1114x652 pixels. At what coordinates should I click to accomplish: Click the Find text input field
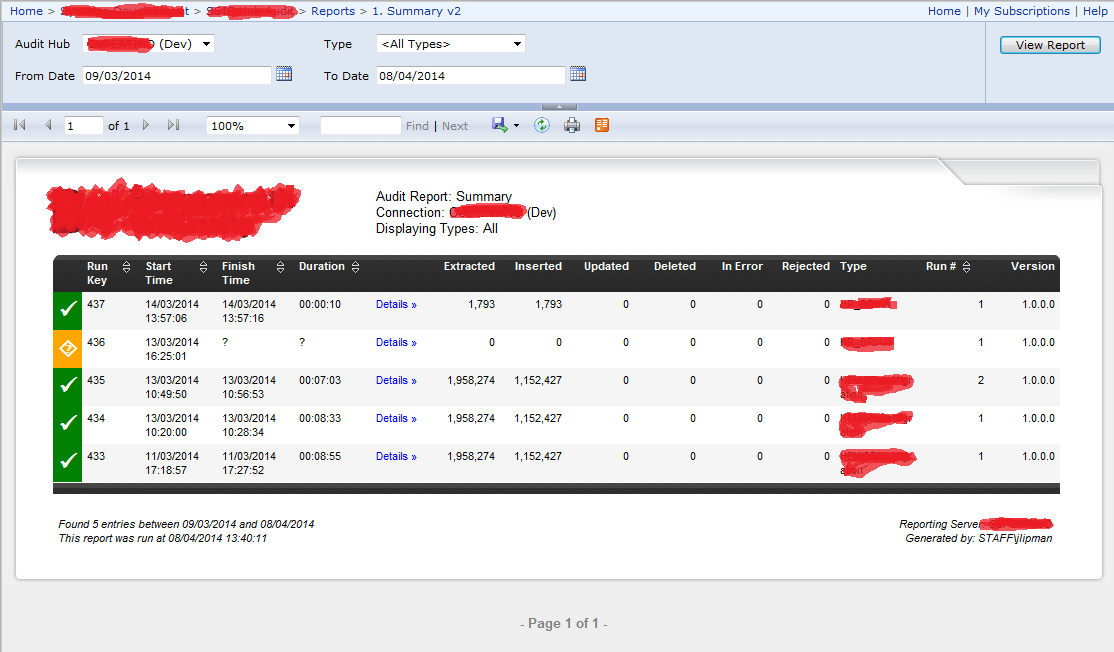[360, 126]
